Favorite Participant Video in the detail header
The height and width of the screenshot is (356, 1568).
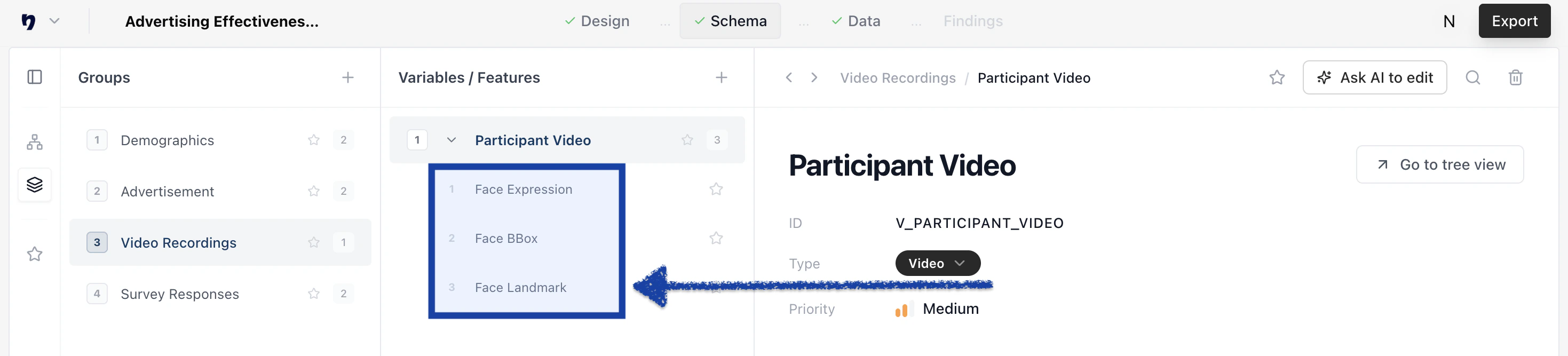coord(1277,77)
